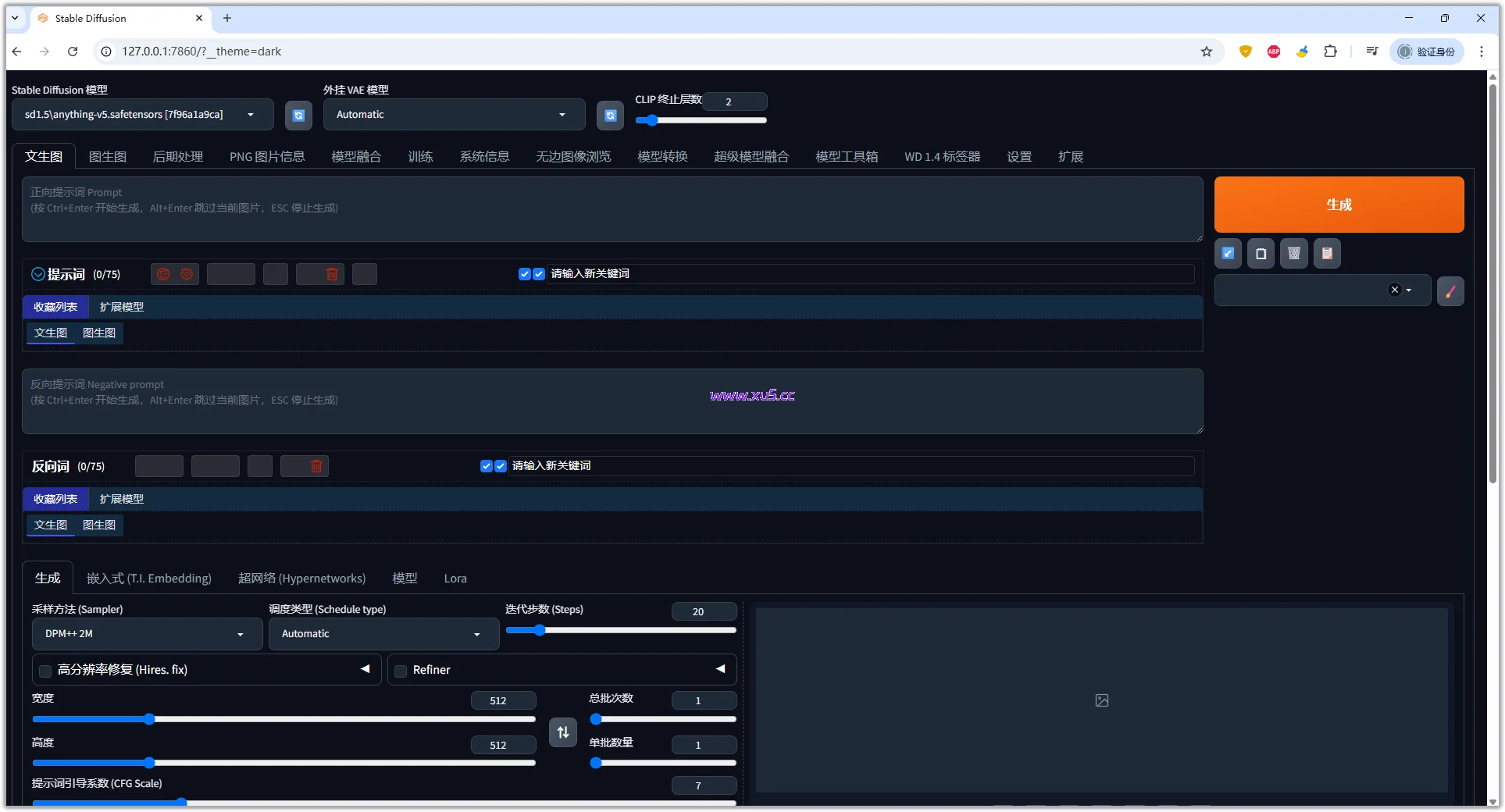Click the red trash icon in 提示词 toolbar

pyautogui.click(x=332, y=274)
